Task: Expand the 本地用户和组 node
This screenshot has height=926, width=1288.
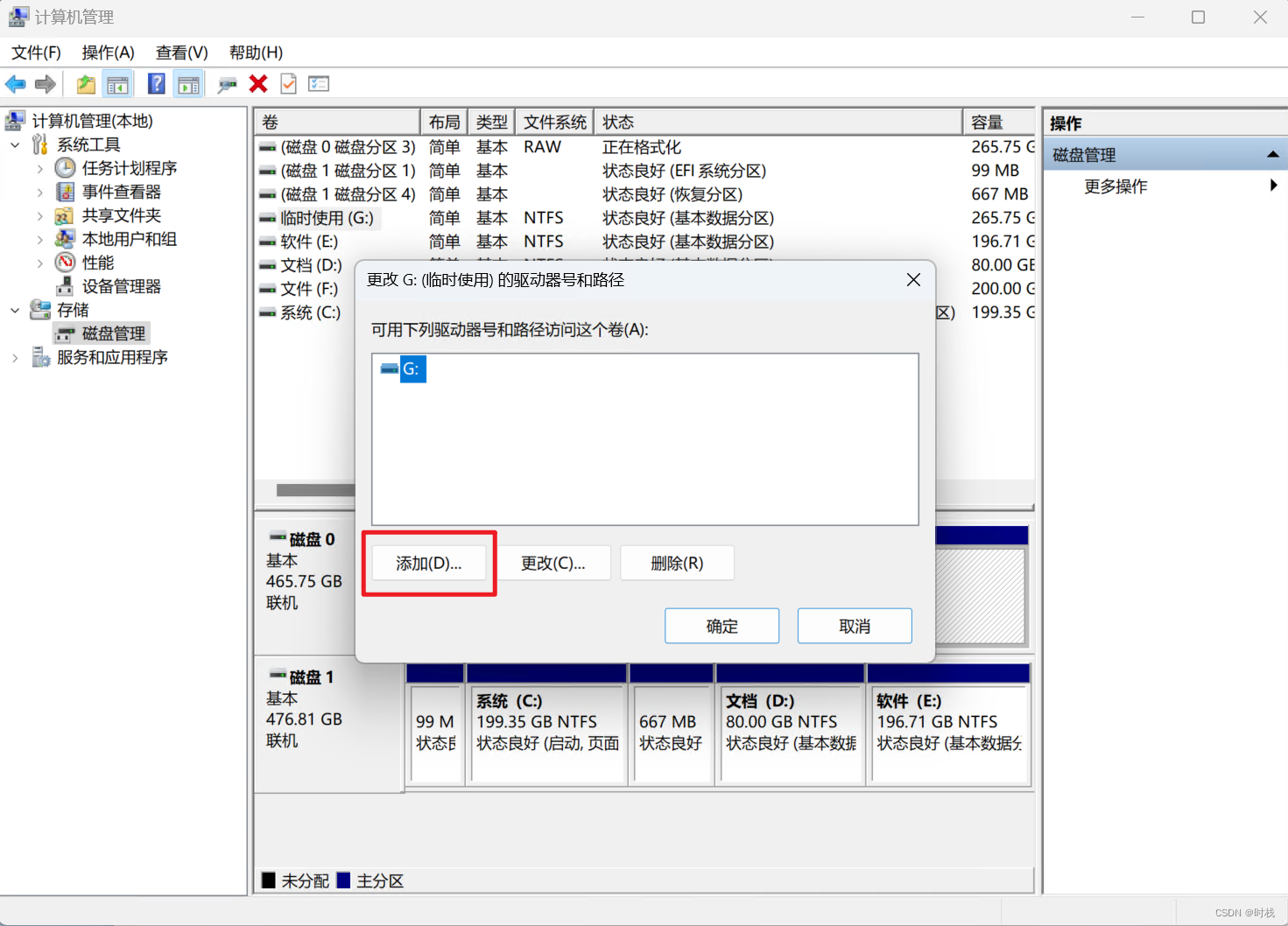Action: pyautogui.click(x=40, y=239)
